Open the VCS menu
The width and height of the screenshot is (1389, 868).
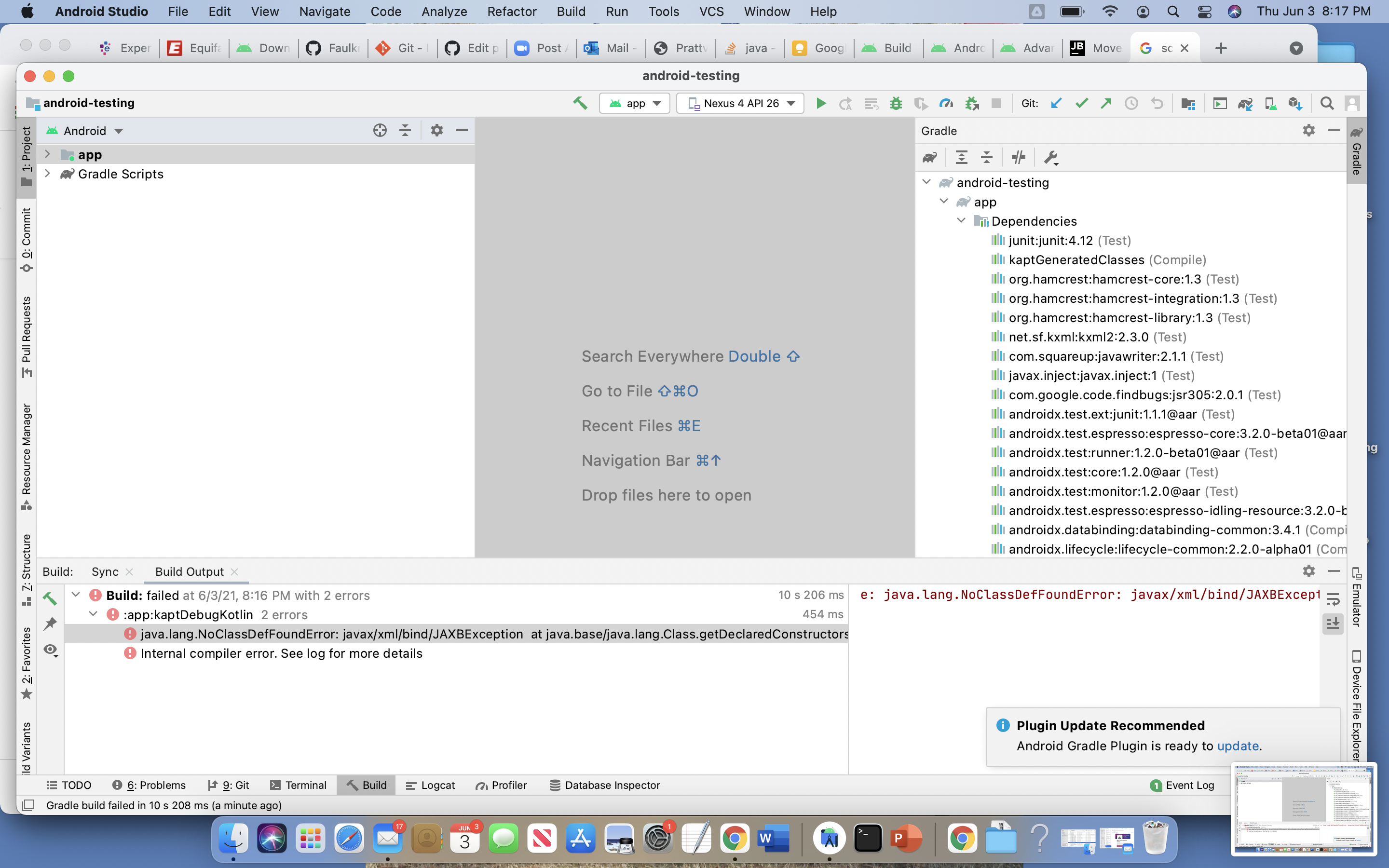(711, 12)
